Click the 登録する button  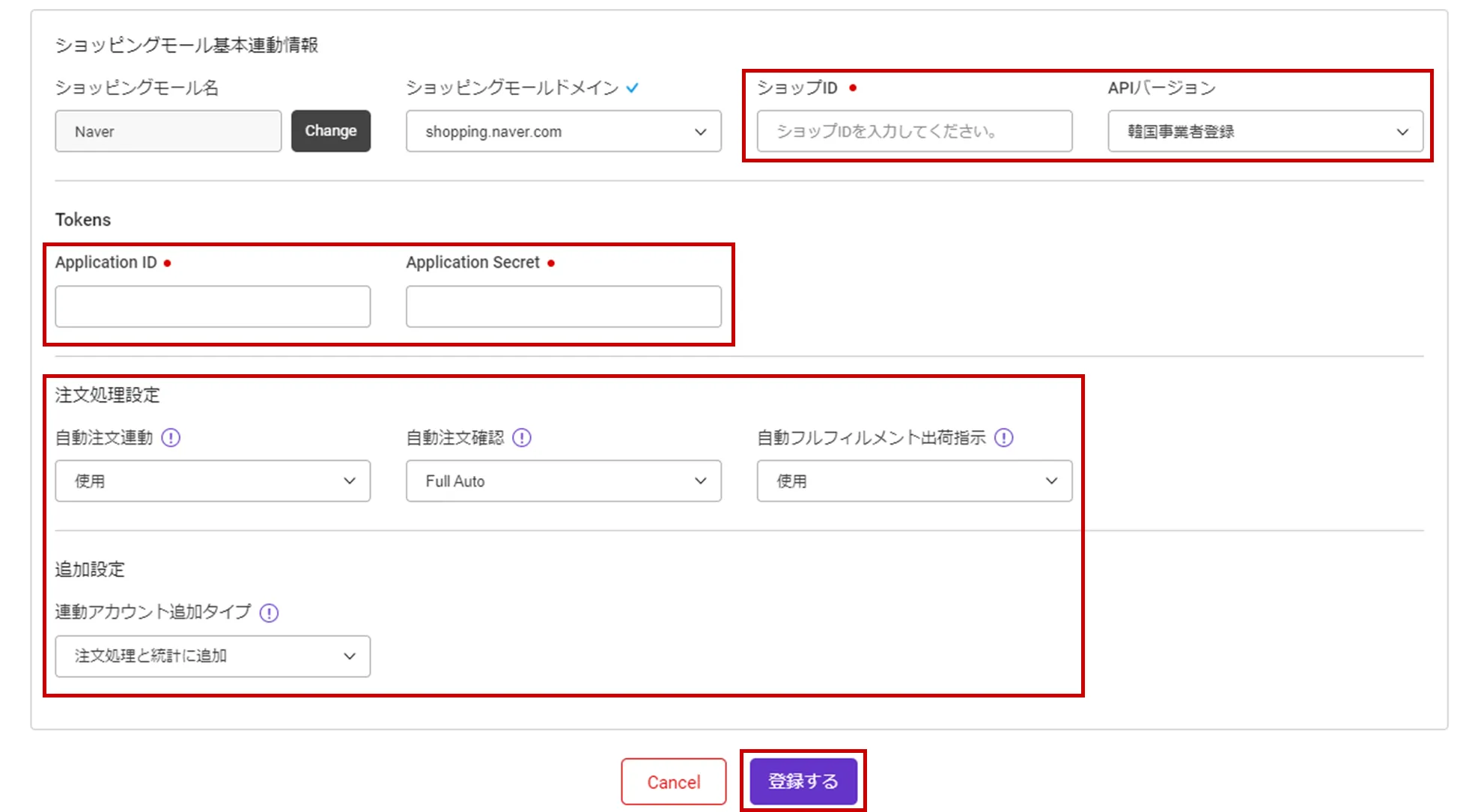tap(803, 781)
